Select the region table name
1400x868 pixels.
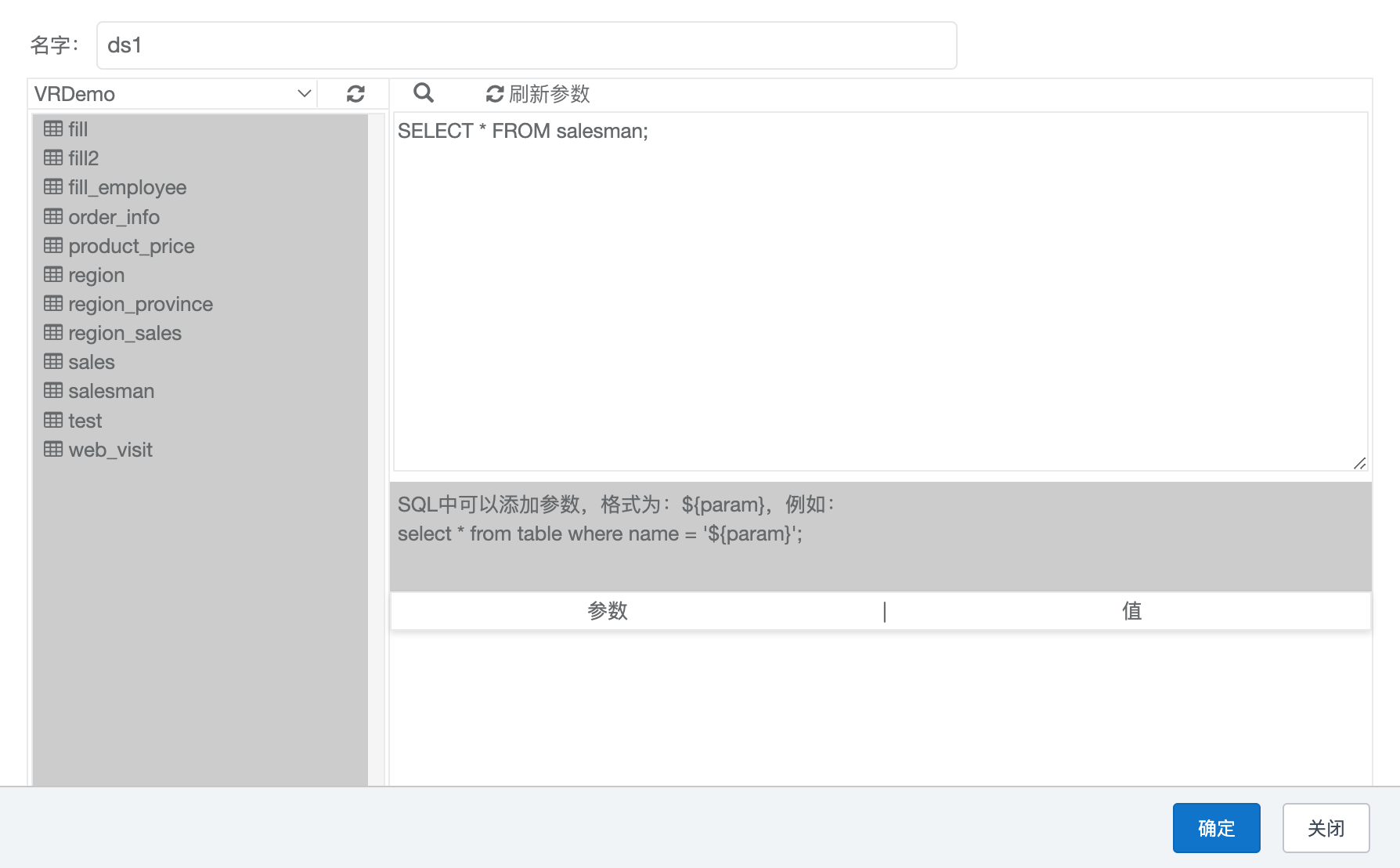coord(96,275)
